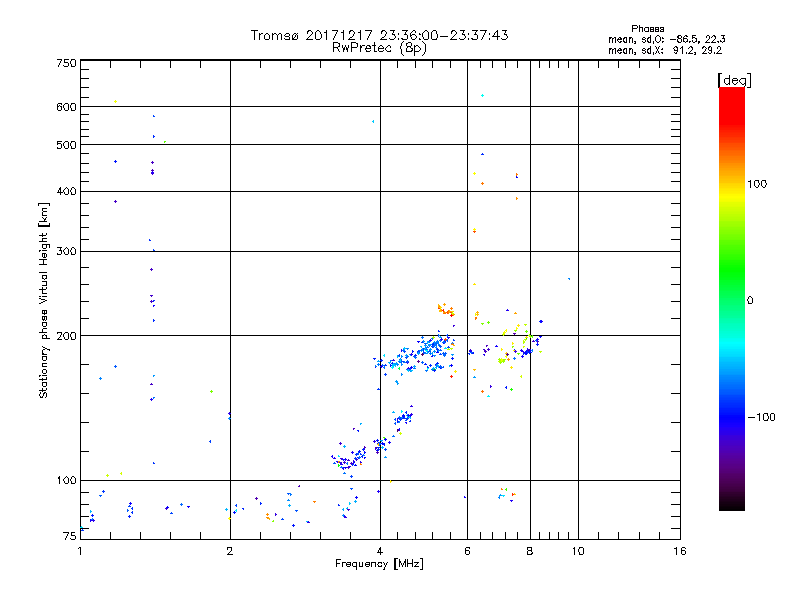Click the "Phases" heading at top right
Viewport: 800px width, 600px height.
pyautogui.click(x=647, y=29)
